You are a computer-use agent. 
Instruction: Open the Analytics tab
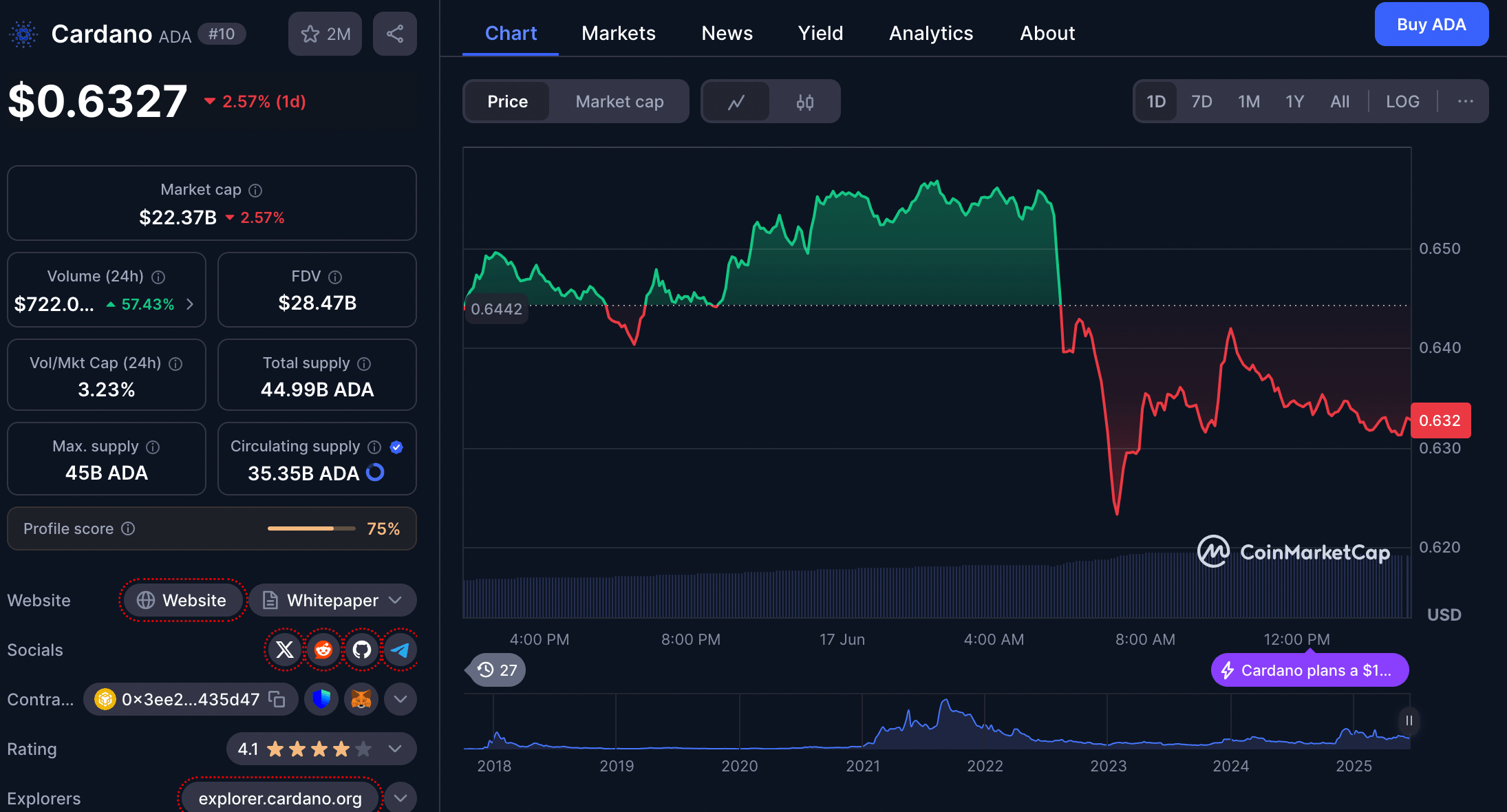tap(930, 33)
